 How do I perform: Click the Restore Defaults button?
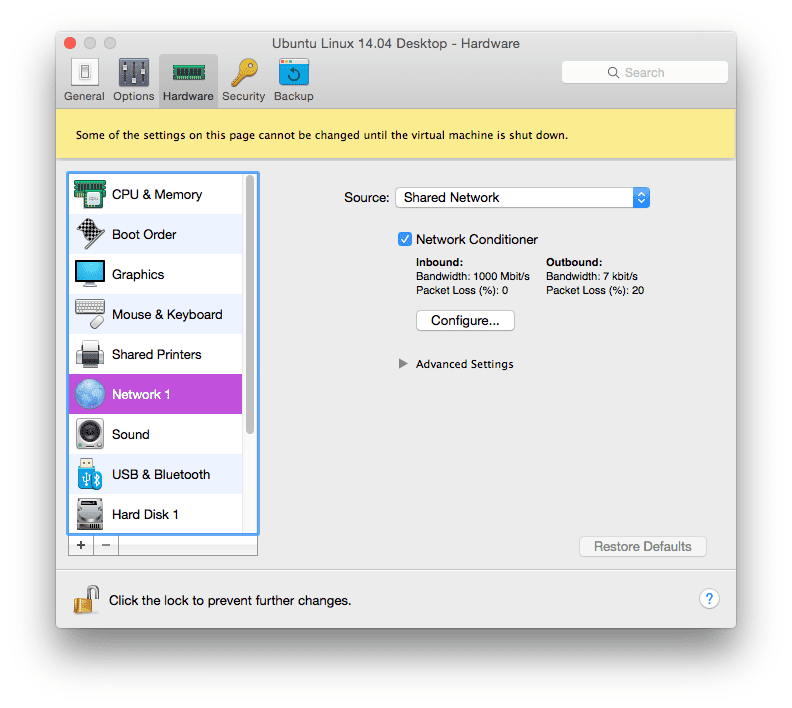pos(642,546)
